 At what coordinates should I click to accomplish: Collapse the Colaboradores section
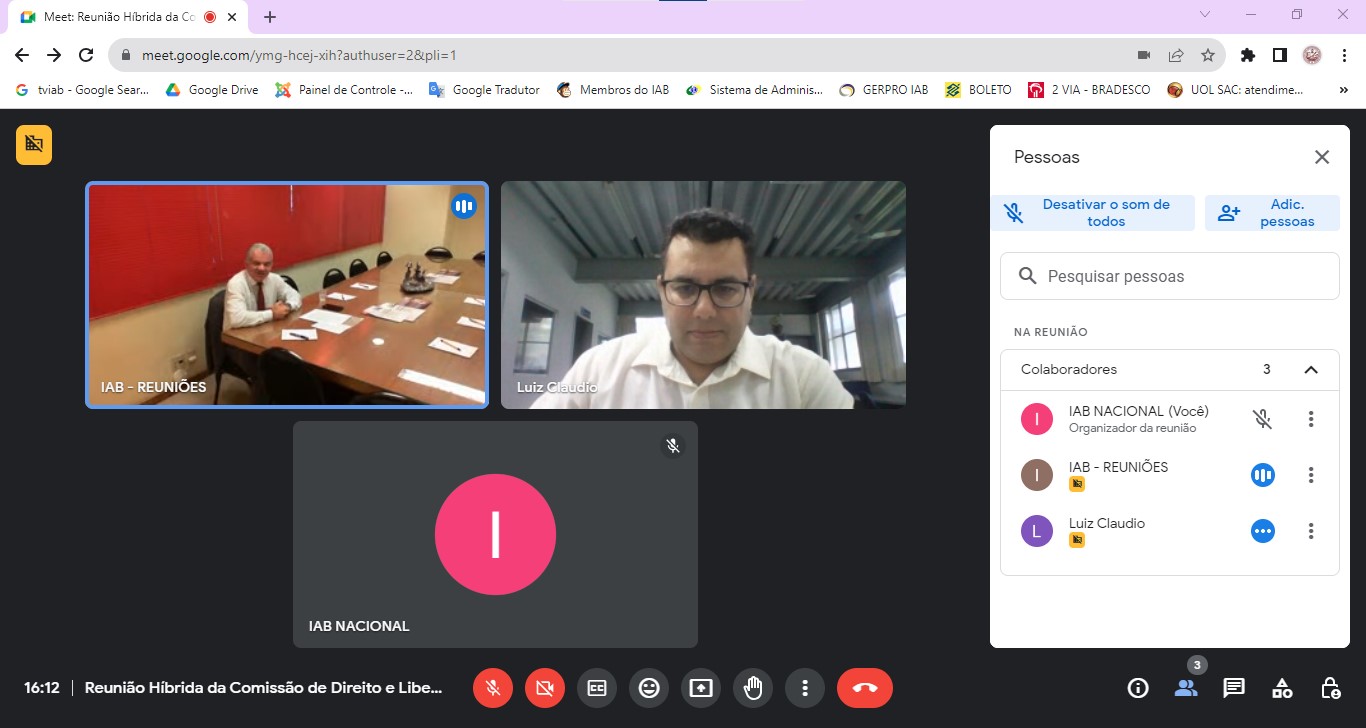click(1311, 370)
